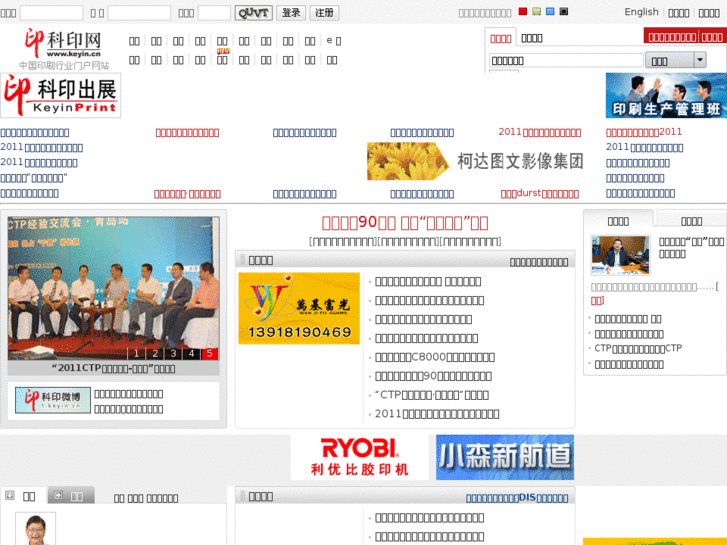Focus the password field in the top login bar
727x545 pixels.
pyautogui.click(x=139, y=13)
